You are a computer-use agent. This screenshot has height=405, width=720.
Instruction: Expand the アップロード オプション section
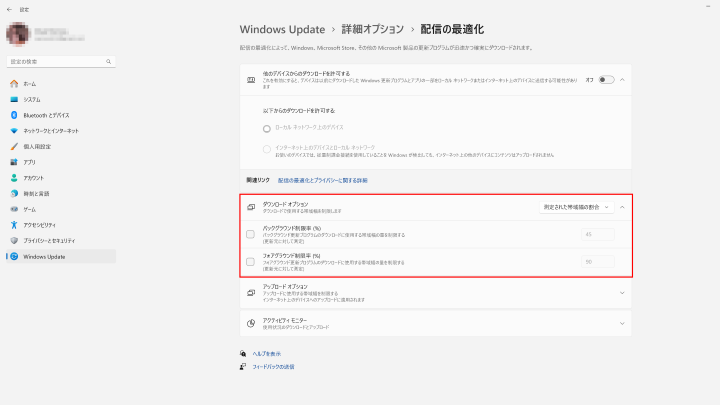pos(622,293)
